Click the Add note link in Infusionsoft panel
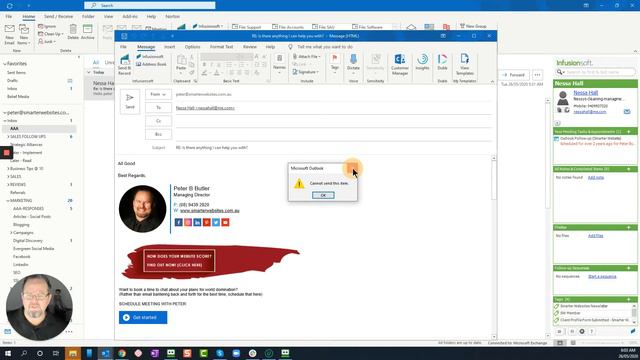 point(596,178)
